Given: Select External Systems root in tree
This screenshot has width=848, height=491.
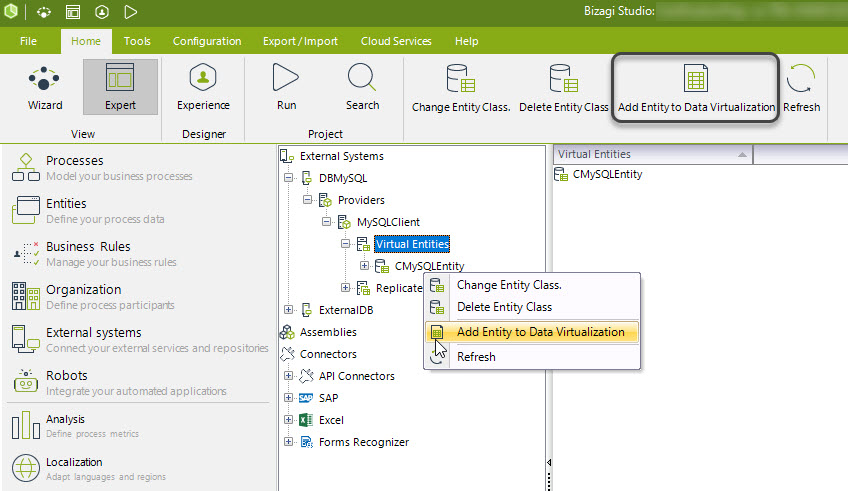Looking at the screenshot, I should coord(341,156).
